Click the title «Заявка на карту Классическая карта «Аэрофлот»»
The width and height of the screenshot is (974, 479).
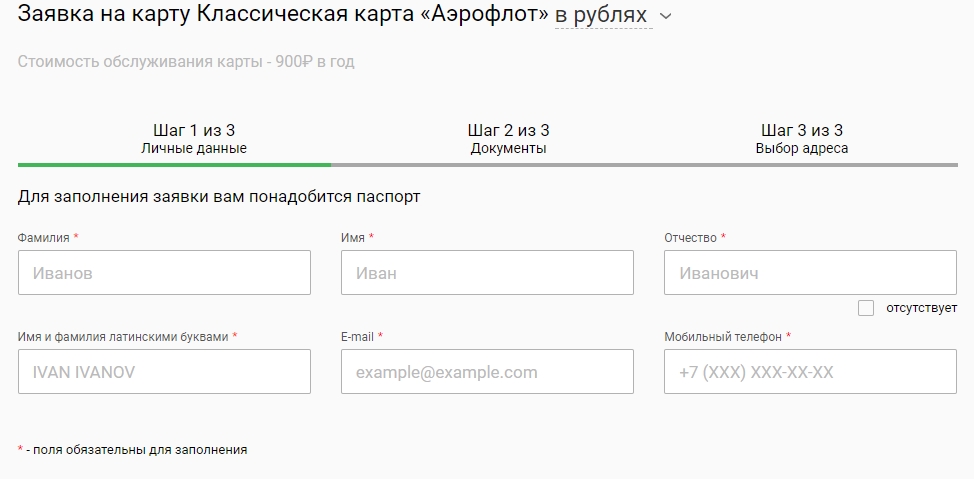point(283,14)
